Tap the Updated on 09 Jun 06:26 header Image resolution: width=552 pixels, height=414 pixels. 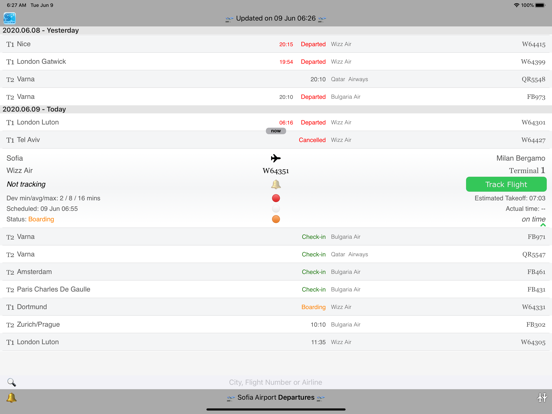click(x=276, y=18)
